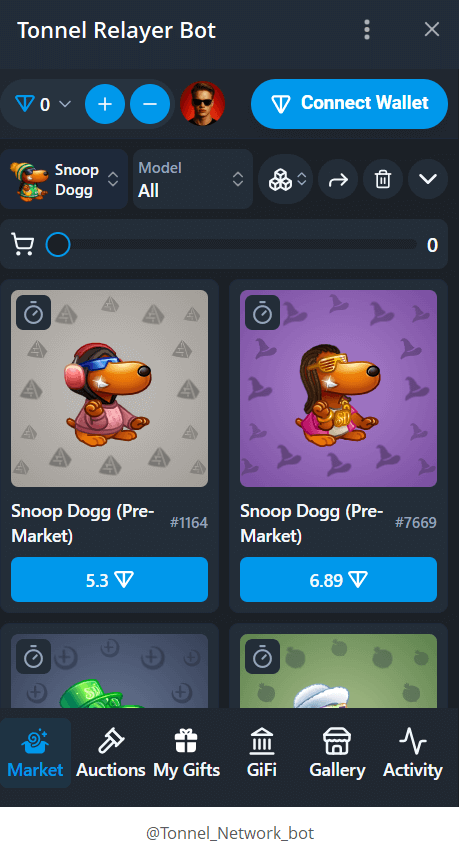Open the cubes bundle sort selector
This screenshot has width=459, height=854.
point(285,179)
